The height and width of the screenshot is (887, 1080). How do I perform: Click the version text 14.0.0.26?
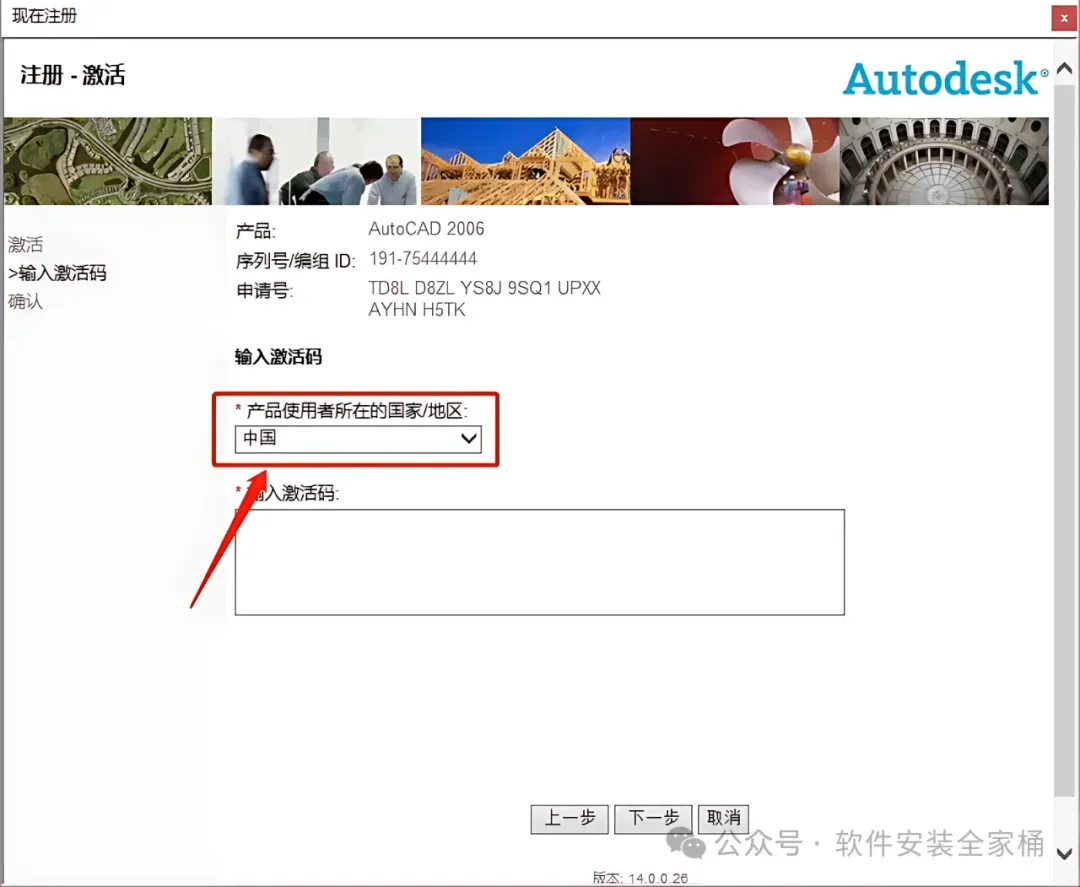tap(658, 878)
